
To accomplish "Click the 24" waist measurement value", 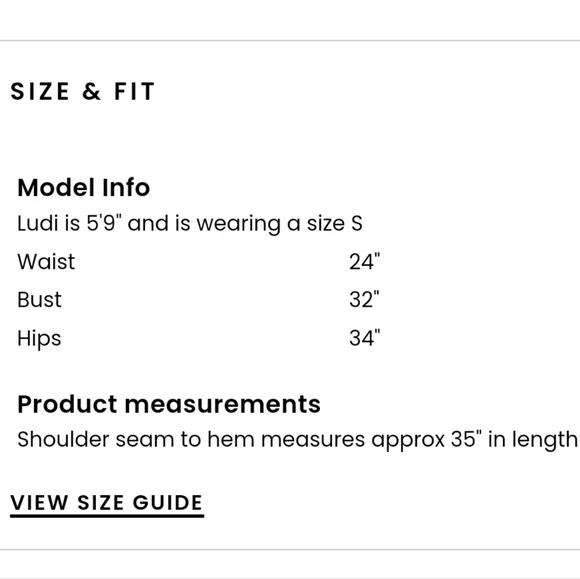I will point(364,262).
